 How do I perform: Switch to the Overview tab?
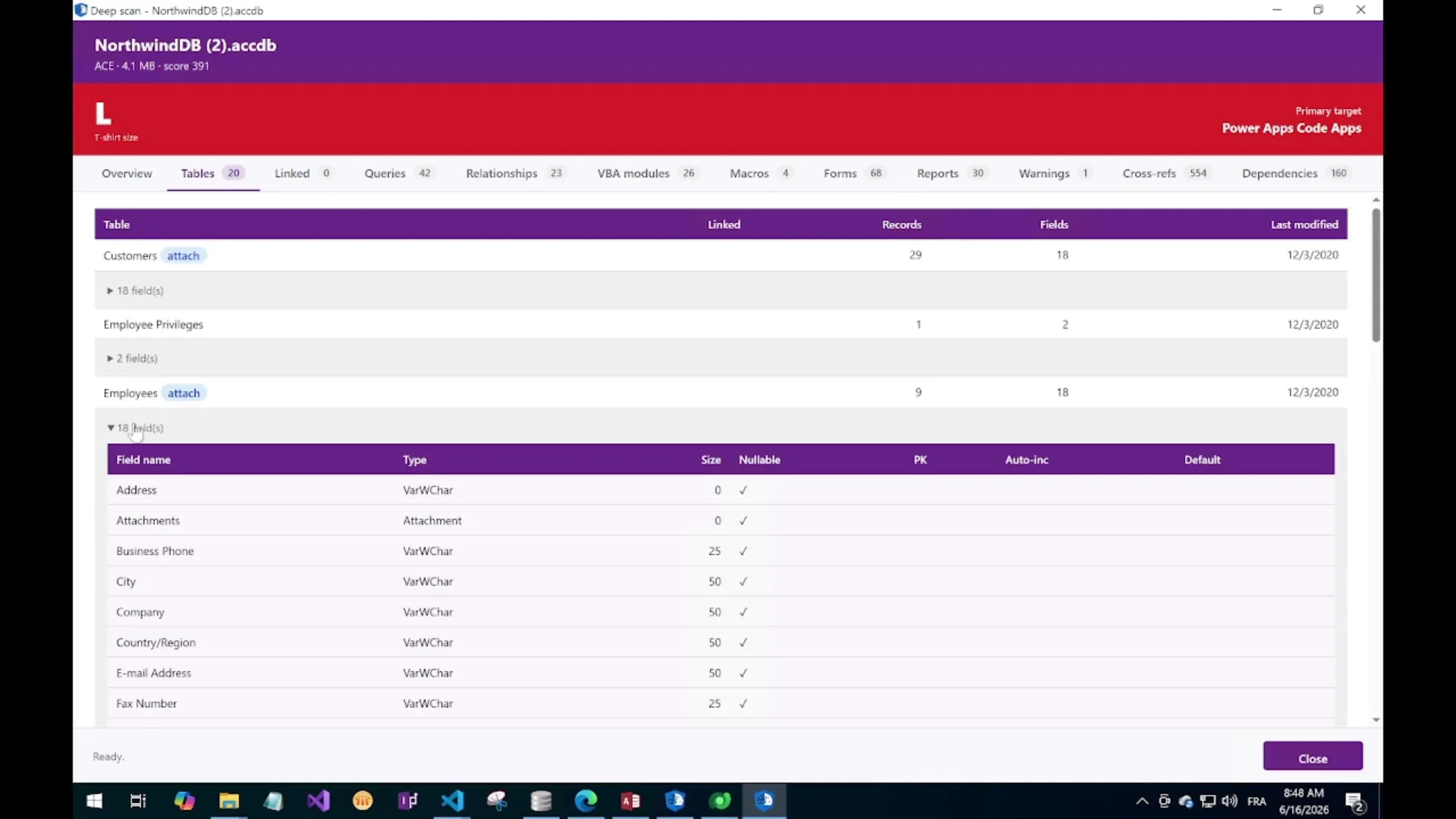pos(127,174)
